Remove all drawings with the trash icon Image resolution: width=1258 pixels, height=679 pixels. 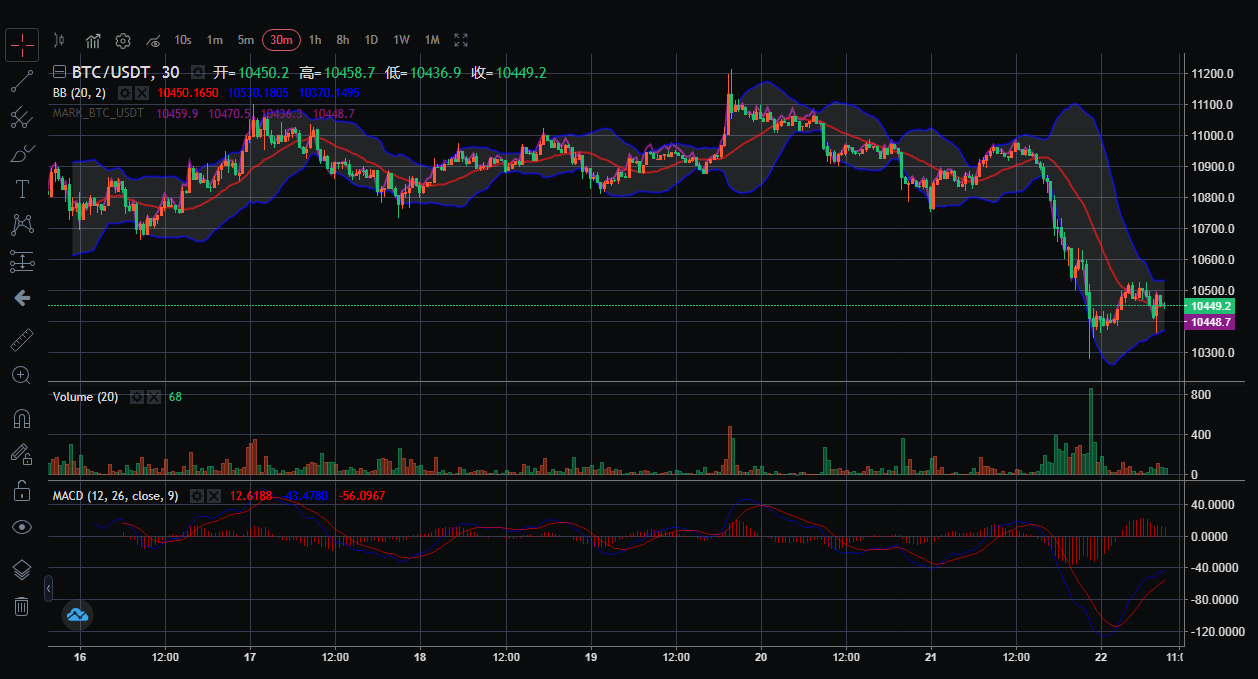pyautogui.click(x=21, y=605)
